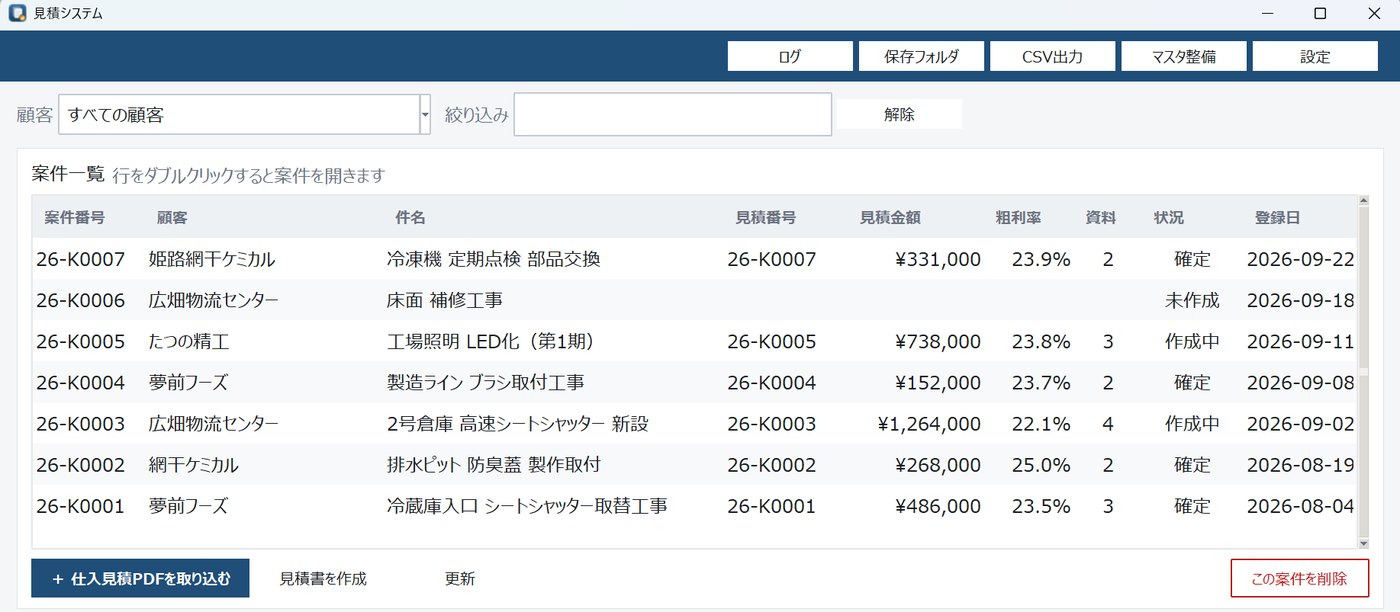1400x612 pixels.
Task: Clear the filter with 解除
Action: click(899, 114)
